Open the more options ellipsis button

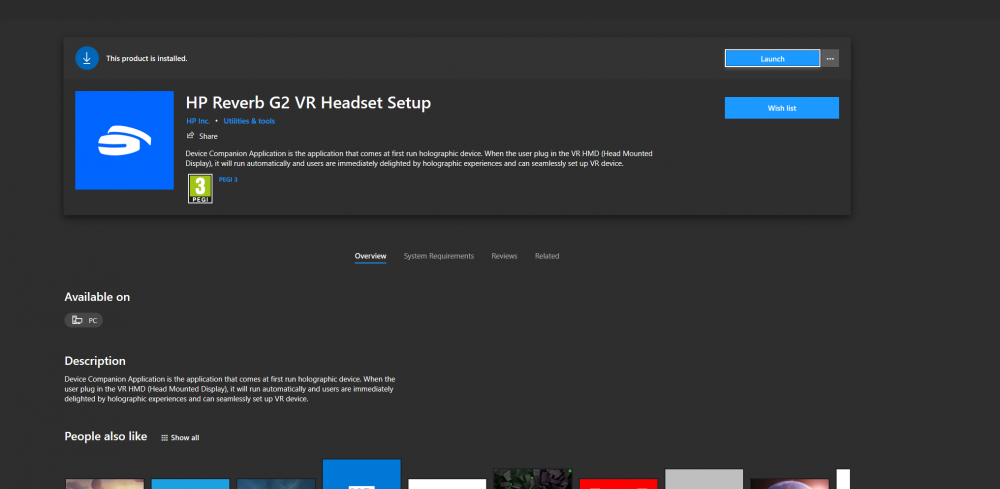click(x=830, y=58)
